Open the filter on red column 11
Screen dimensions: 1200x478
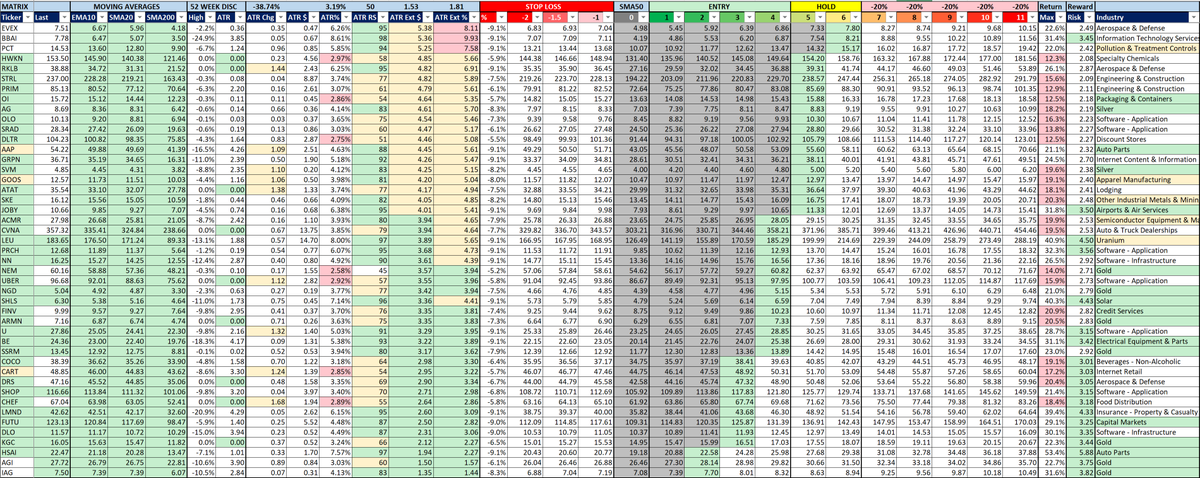pos(1031,18)
